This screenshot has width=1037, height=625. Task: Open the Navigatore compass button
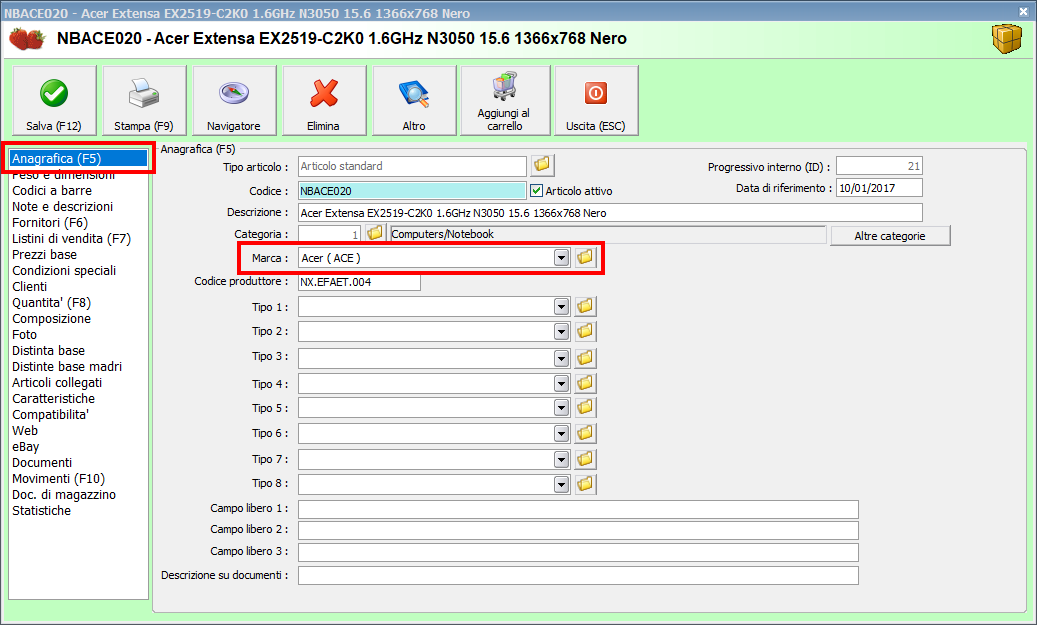(234, 101)
